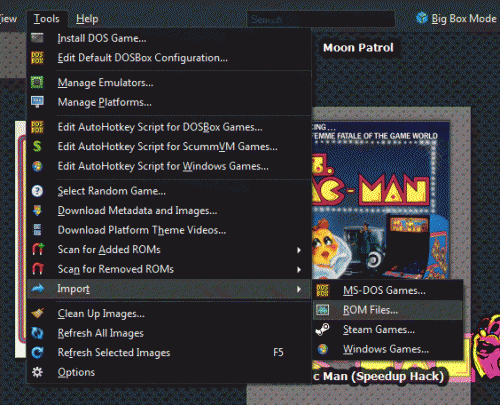This screenshot has height=405, width=500.
Task: Import ROM Files...
Action: pos(388,310)
